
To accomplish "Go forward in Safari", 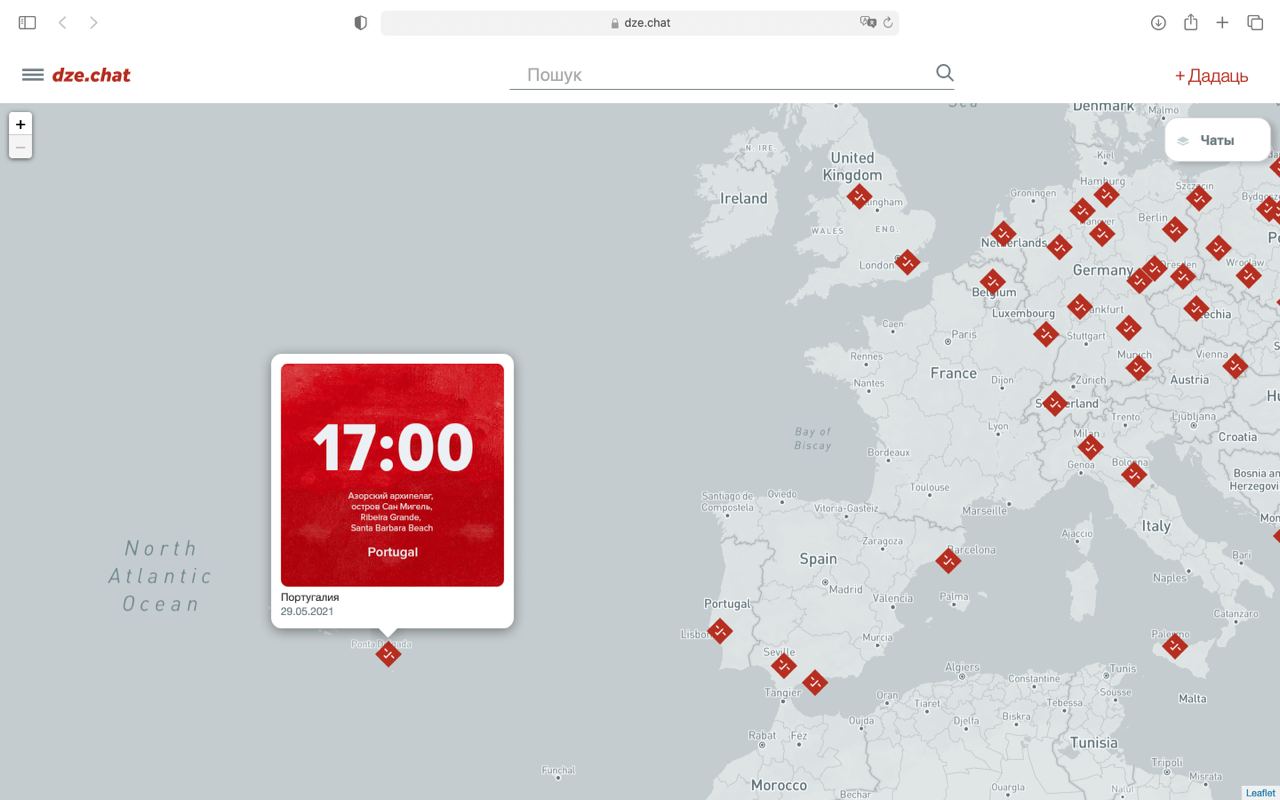I will [x=94, y=22].
